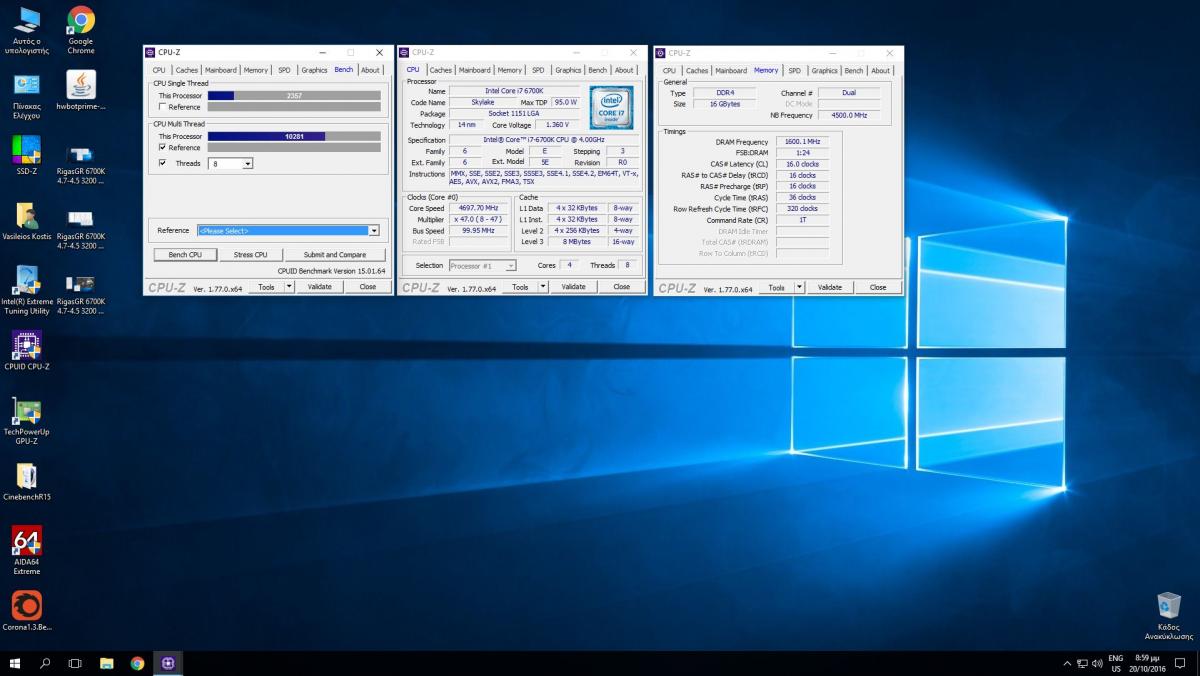
Task: Open File Explorer from the taskbar
Action: point(106,663)
